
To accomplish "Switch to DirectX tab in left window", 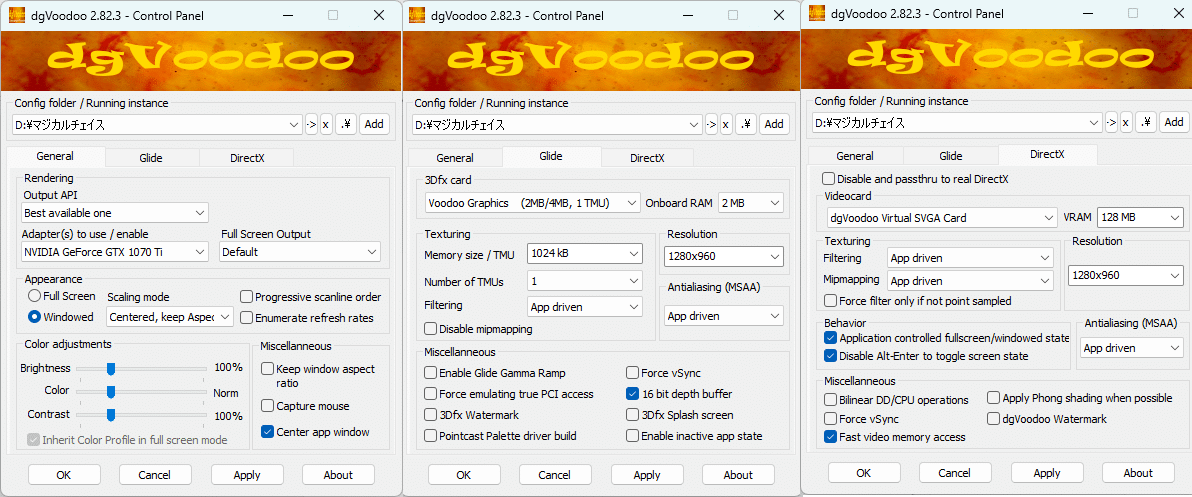I will coord(247,158).
